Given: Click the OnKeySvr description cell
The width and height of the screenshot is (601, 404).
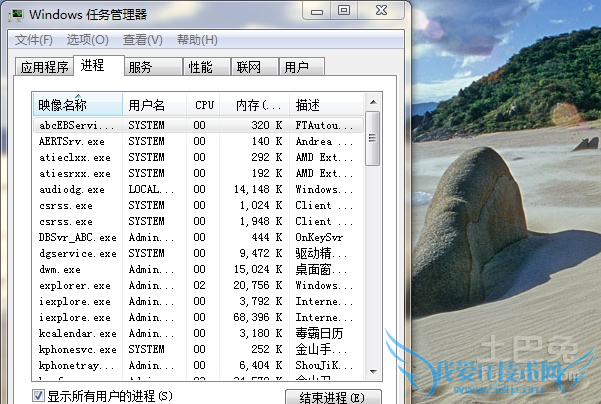Looking at the screenshot, I should (319, 238).
